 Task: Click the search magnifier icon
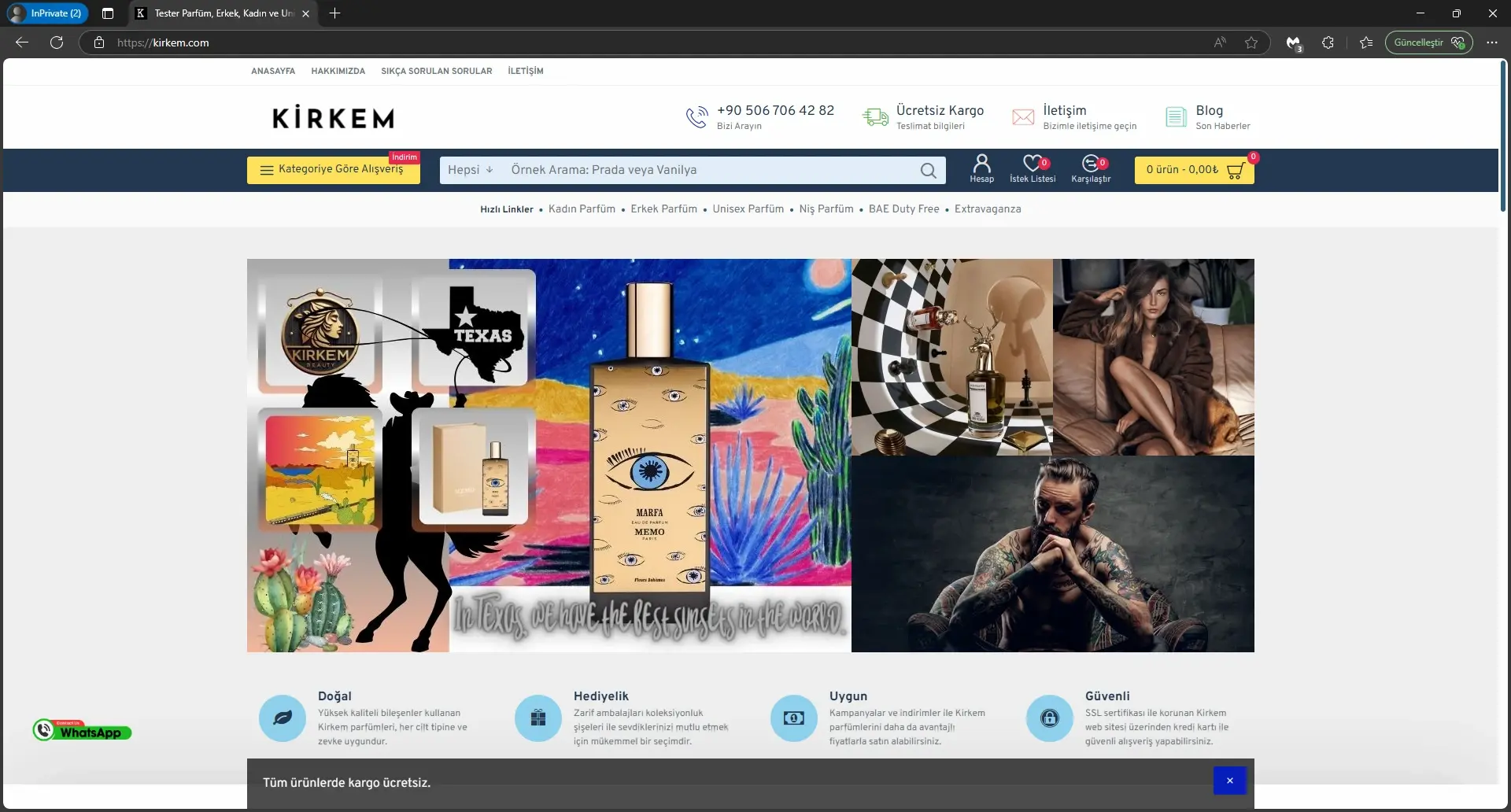[x=928, y=171]
